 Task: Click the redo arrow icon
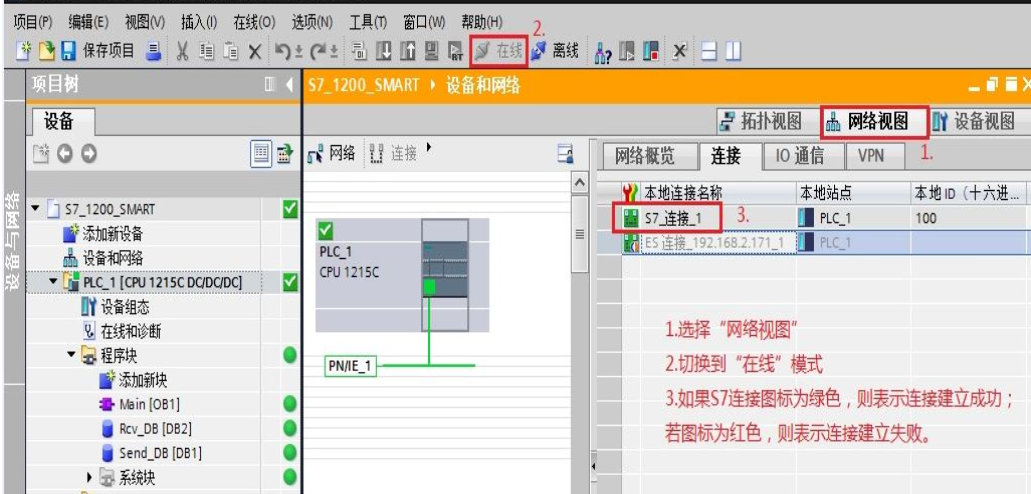click(318, 51)
